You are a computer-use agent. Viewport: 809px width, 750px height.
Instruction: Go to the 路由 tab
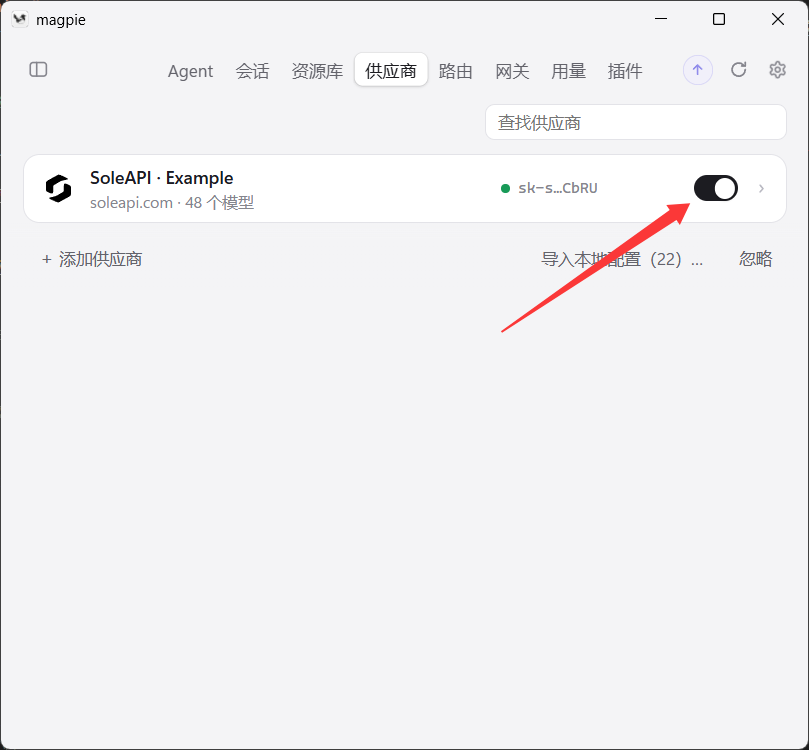coord(455,71)
